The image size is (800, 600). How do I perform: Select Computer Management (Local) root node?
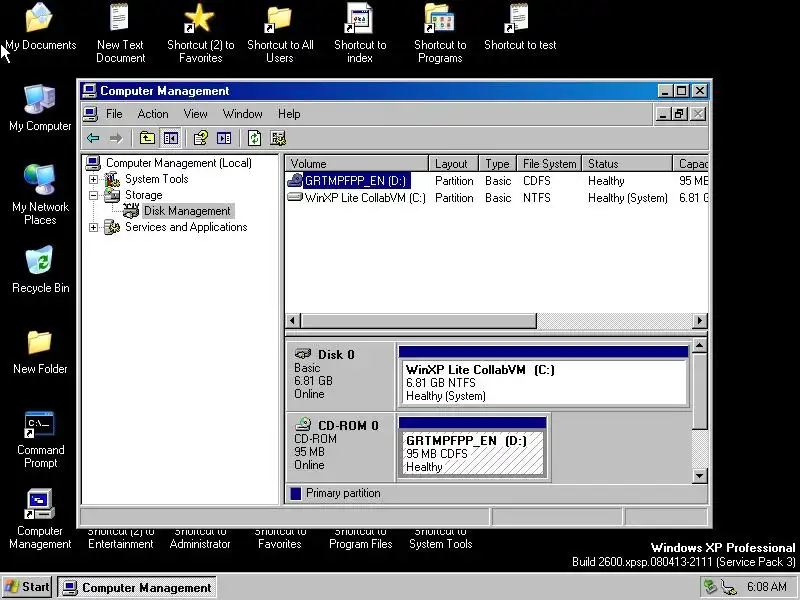point(179,163)
